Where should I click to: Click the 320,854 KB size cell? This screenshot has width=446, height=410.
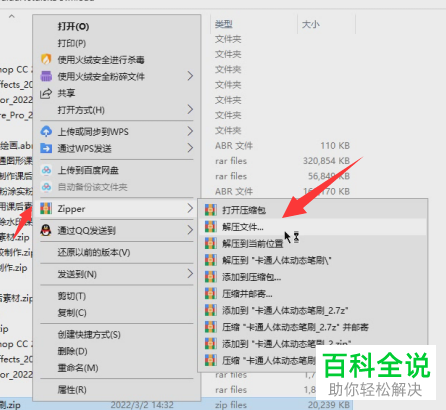[326, 161]
